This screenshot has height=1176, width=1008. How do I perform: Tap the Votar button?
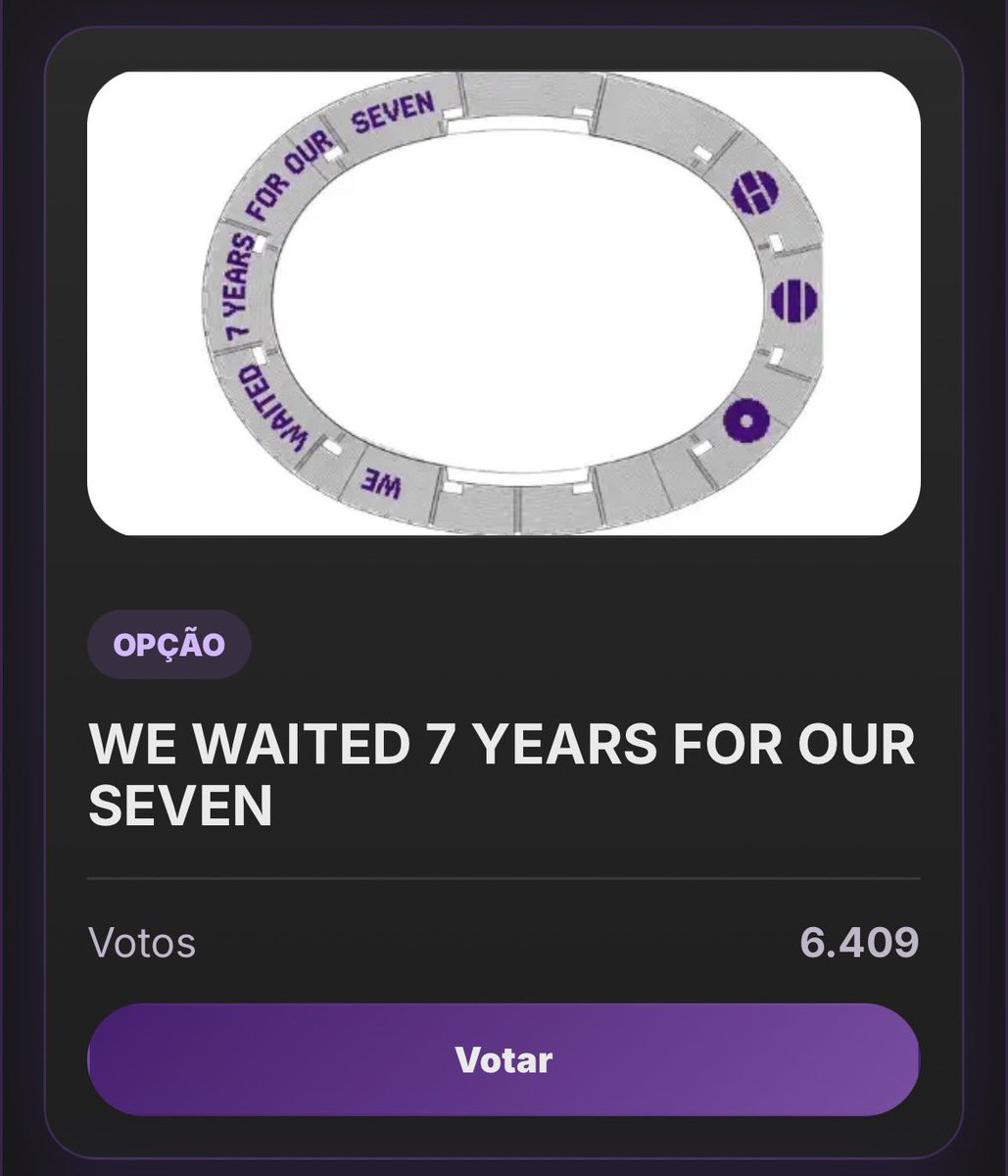[504, 1060]
